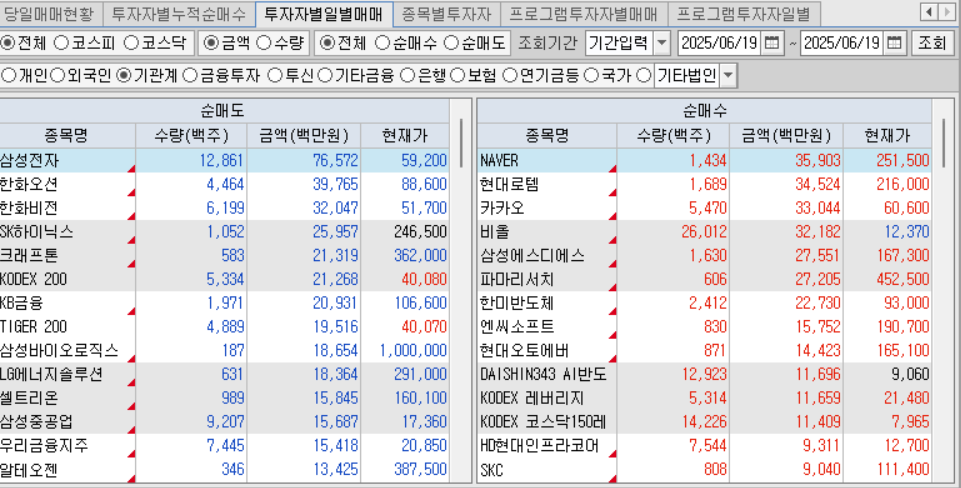961x488 pixels.
Task: Select NAVER row in 순매수 table
Action: (704, 161)
